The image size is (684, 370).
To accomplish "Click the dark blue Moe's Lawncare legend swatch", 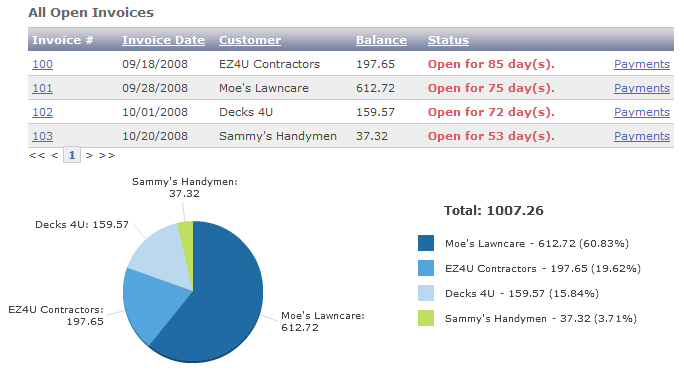I will click(x=426, y=243).
